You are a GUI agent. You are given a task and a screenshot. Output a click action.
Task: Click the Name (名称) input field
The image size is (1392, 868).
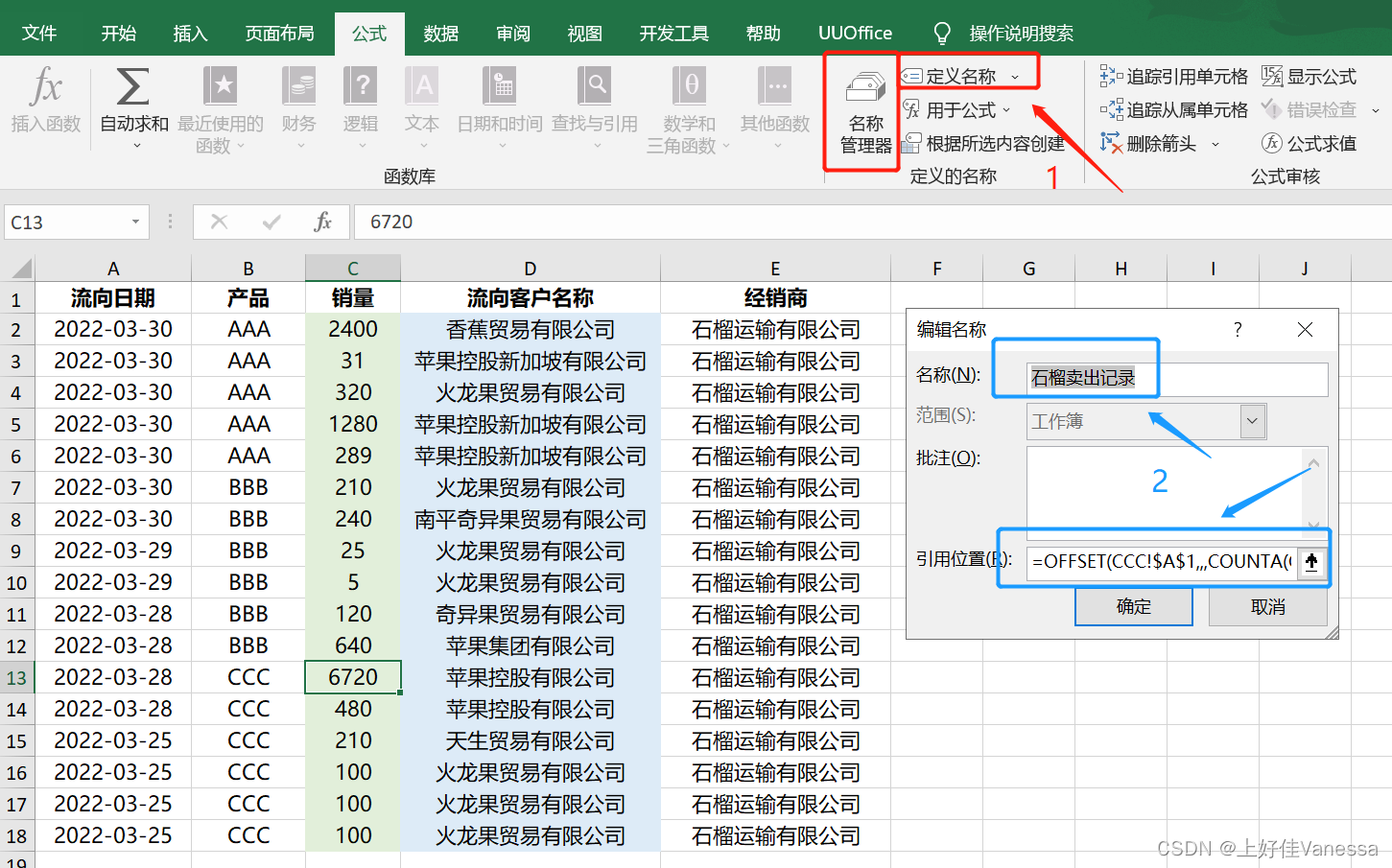[x=1177, y=379]
